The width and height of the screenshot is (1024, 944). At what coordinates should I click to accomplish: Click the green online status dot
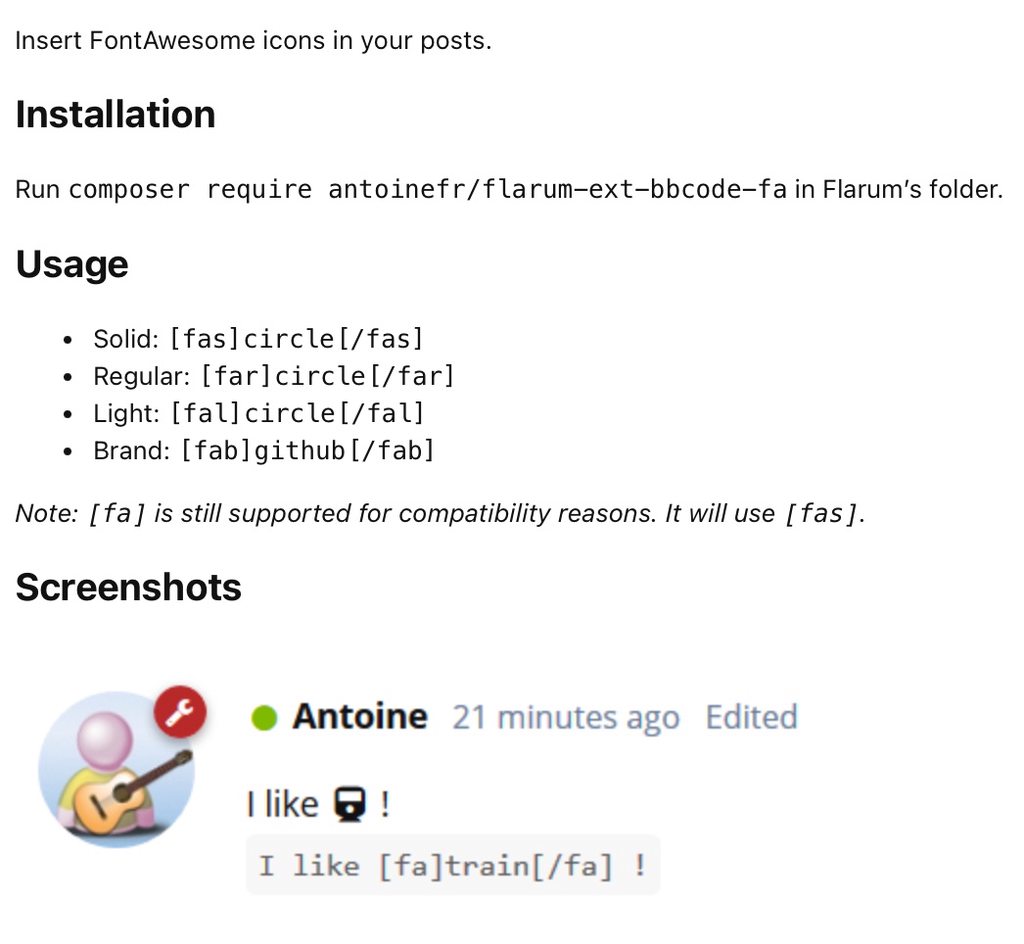coord(264,717)
